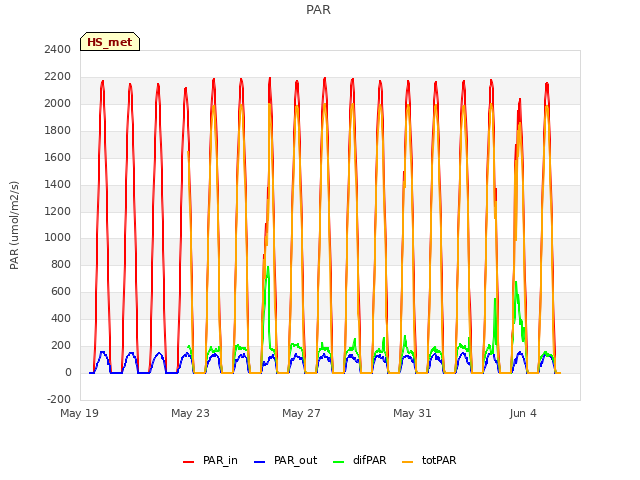Click the 800 y-axis tick label

[x=61, y=264]
